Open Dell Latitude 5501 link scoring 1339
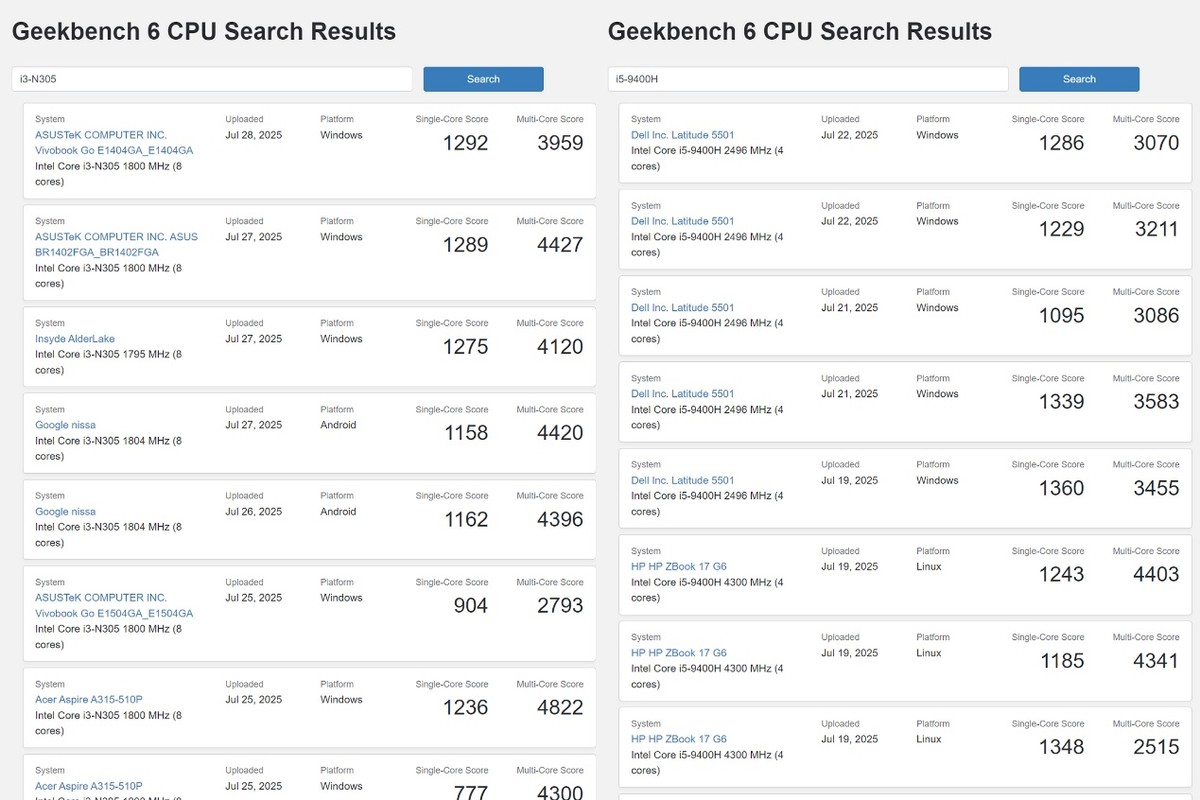Viewport: 1200px width, 800px height. point(683,394)
